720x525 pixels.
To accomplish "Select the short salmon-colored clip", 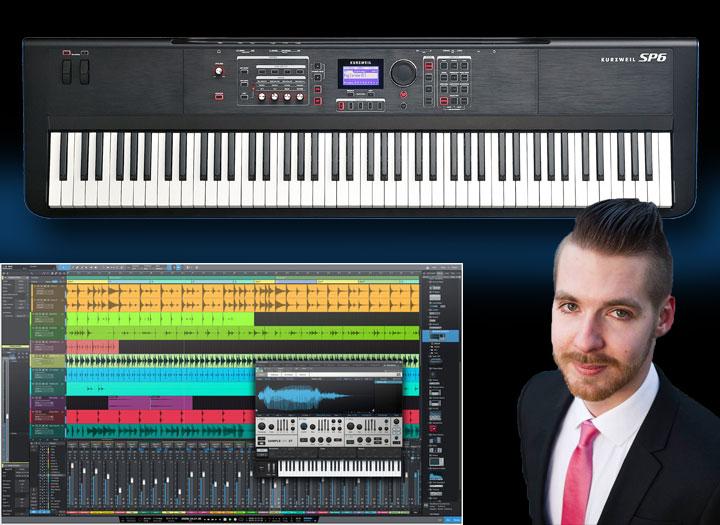I will (x=93, y=346).
